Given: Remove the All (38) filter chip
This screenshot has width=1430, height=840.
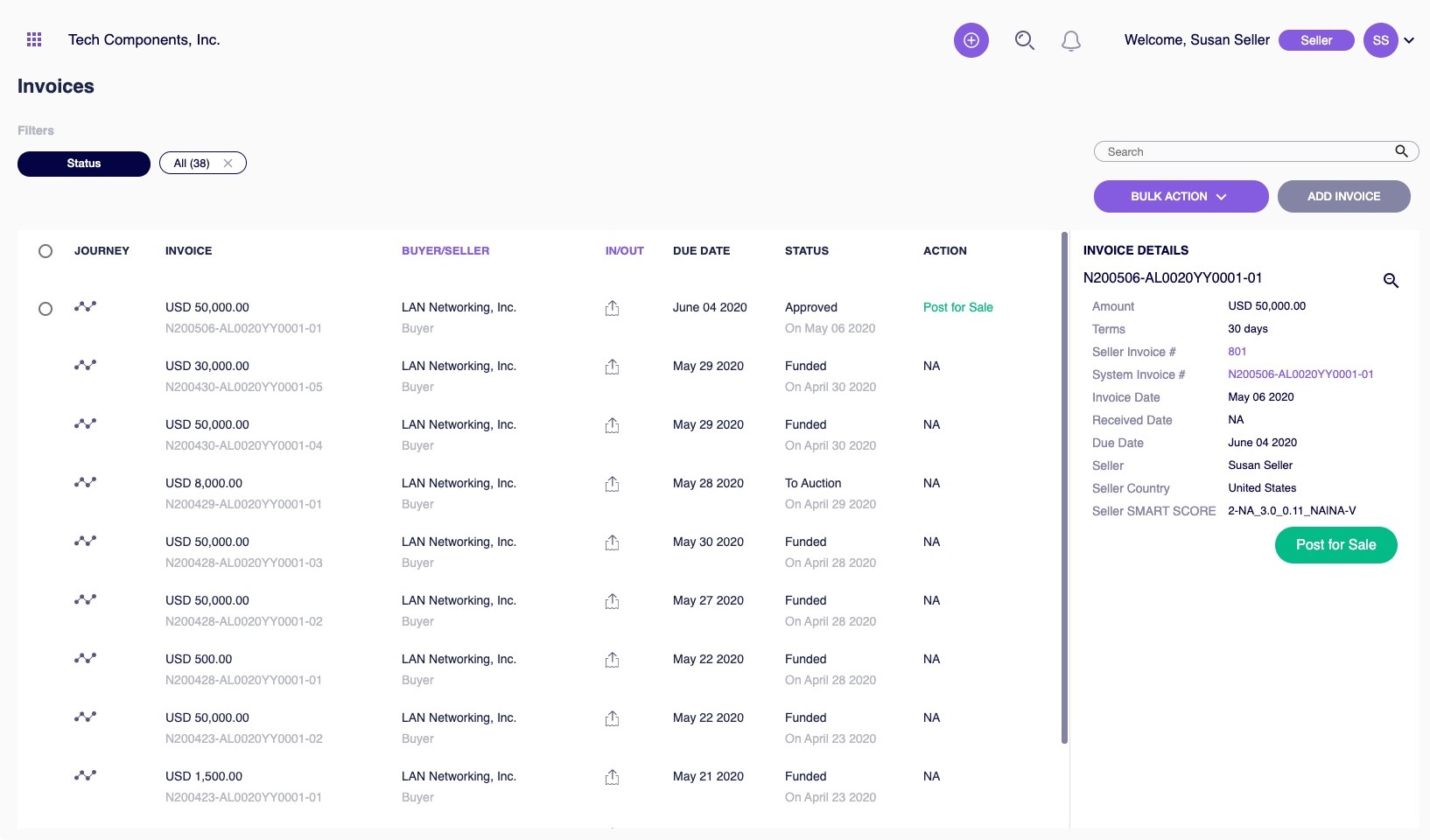Looking at the screenshot, I should (x=228, y=164).
